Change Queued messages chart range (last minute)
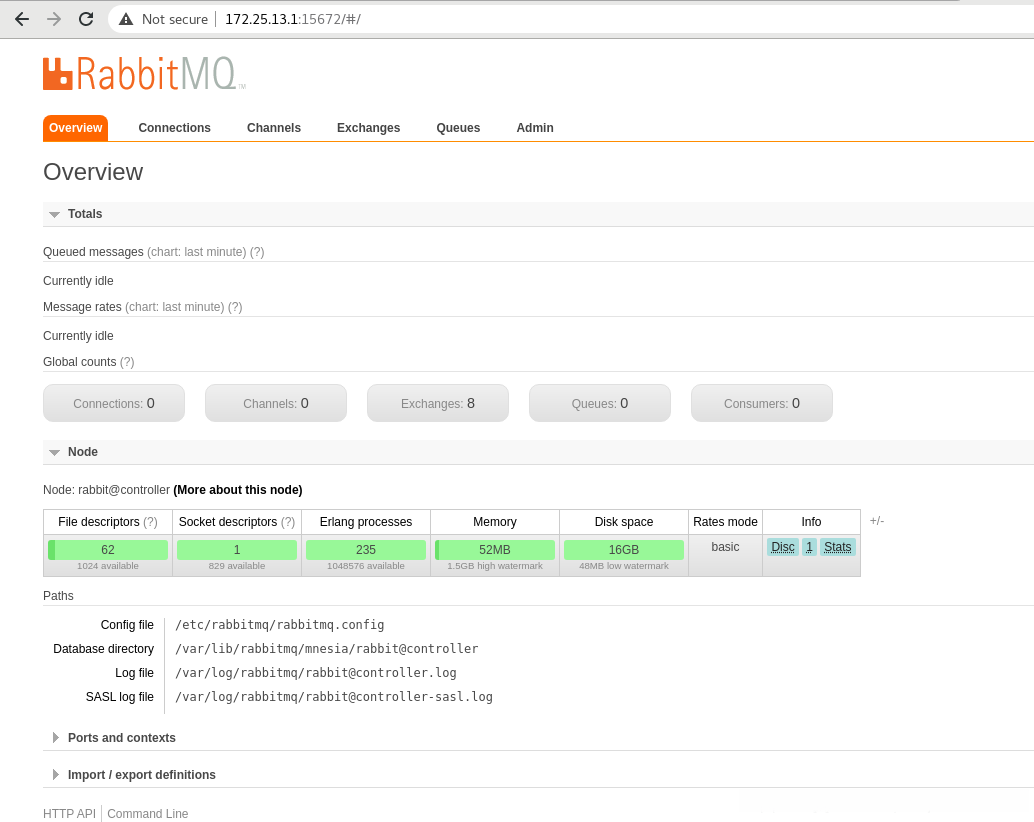Image resolution: width=1034 pixels, height=822 pixels. pyautogui.click(x=197, y=252)
